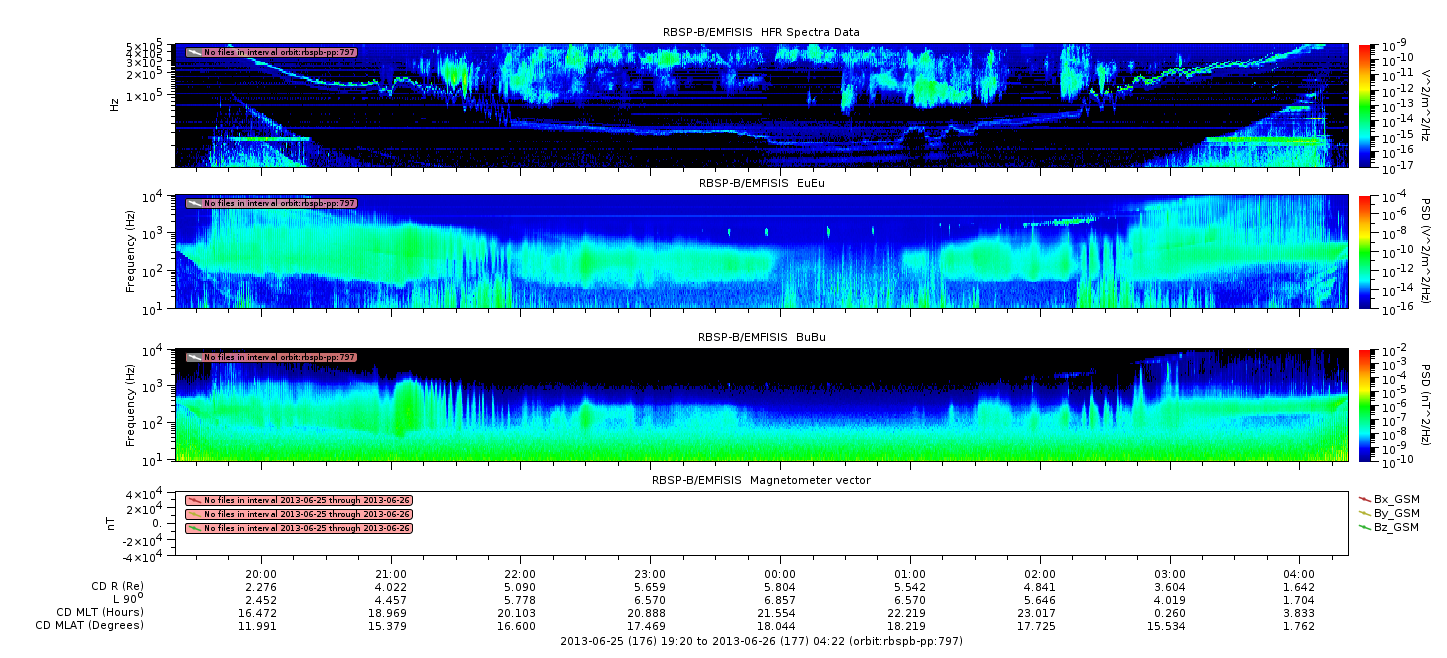Click the HFR Spectra color bar
Viewport: 1447px width, 658px height.
tap(1366, 105)
